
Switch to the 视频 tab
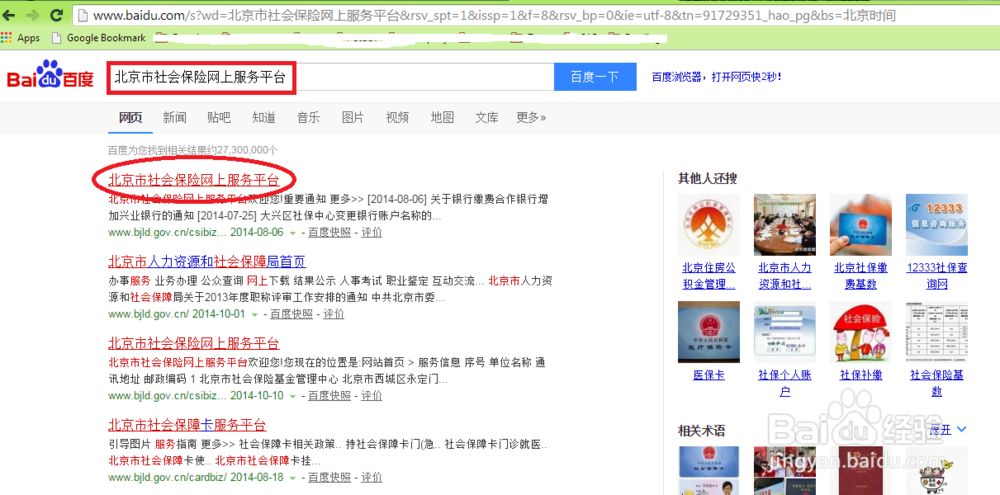click(397, 117)
